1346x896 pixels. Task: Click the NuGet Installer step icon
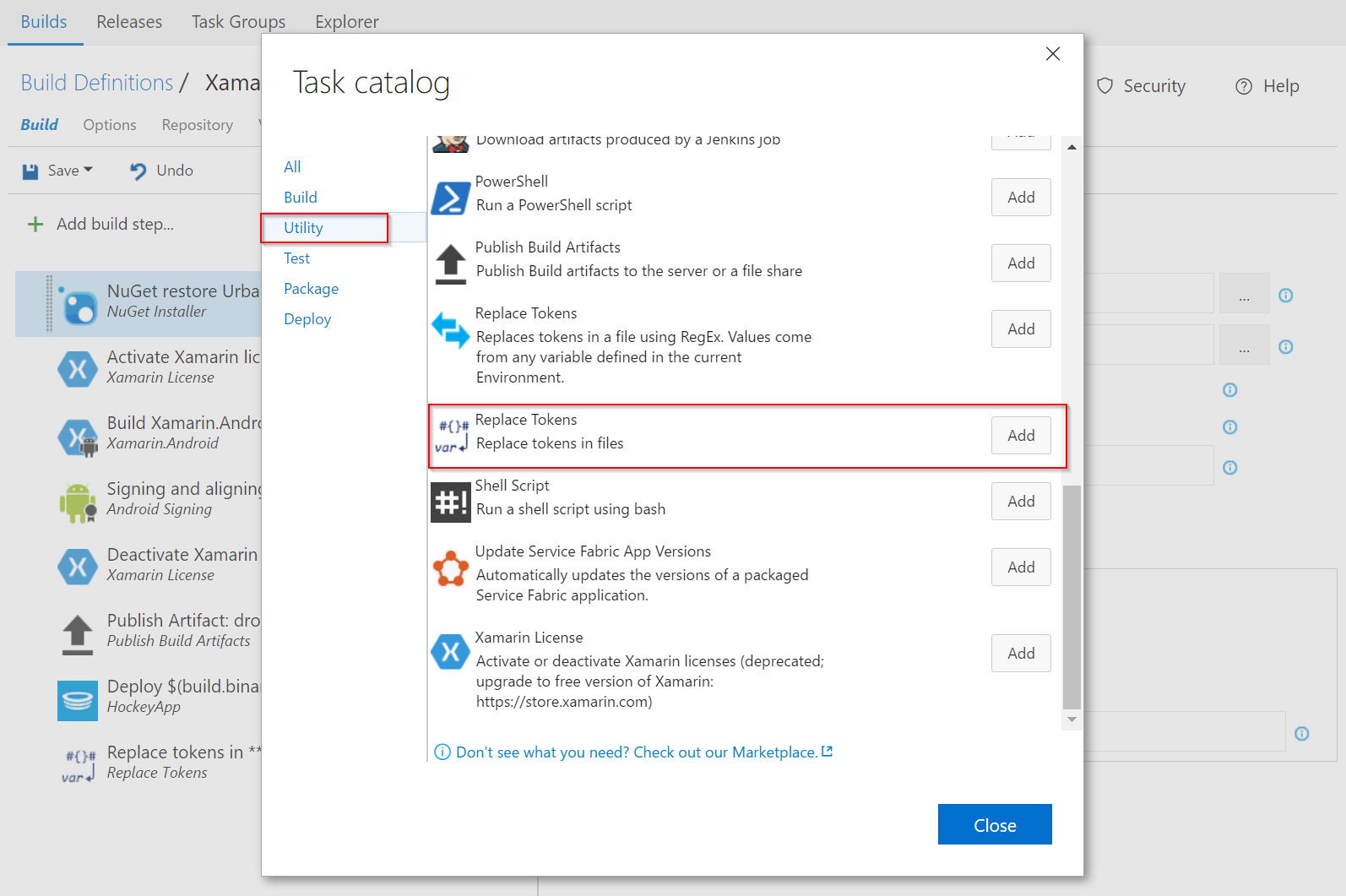pyautogui.click(x=79, y=305)
